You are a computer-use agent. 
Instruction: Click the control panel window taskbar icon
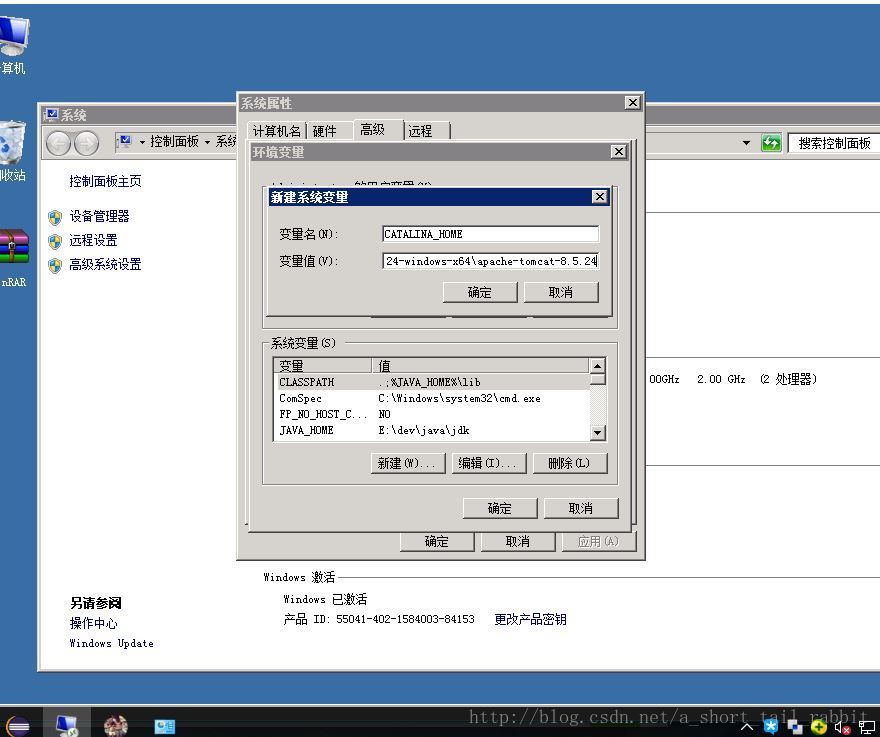[164, 726]
